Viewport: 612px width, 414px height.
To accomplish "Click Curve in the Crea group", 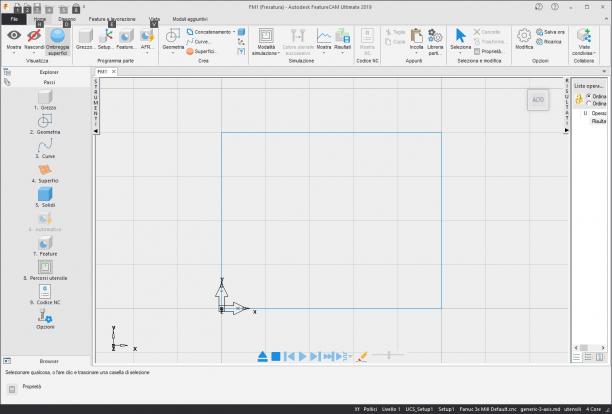I will [x=199, y=42].
